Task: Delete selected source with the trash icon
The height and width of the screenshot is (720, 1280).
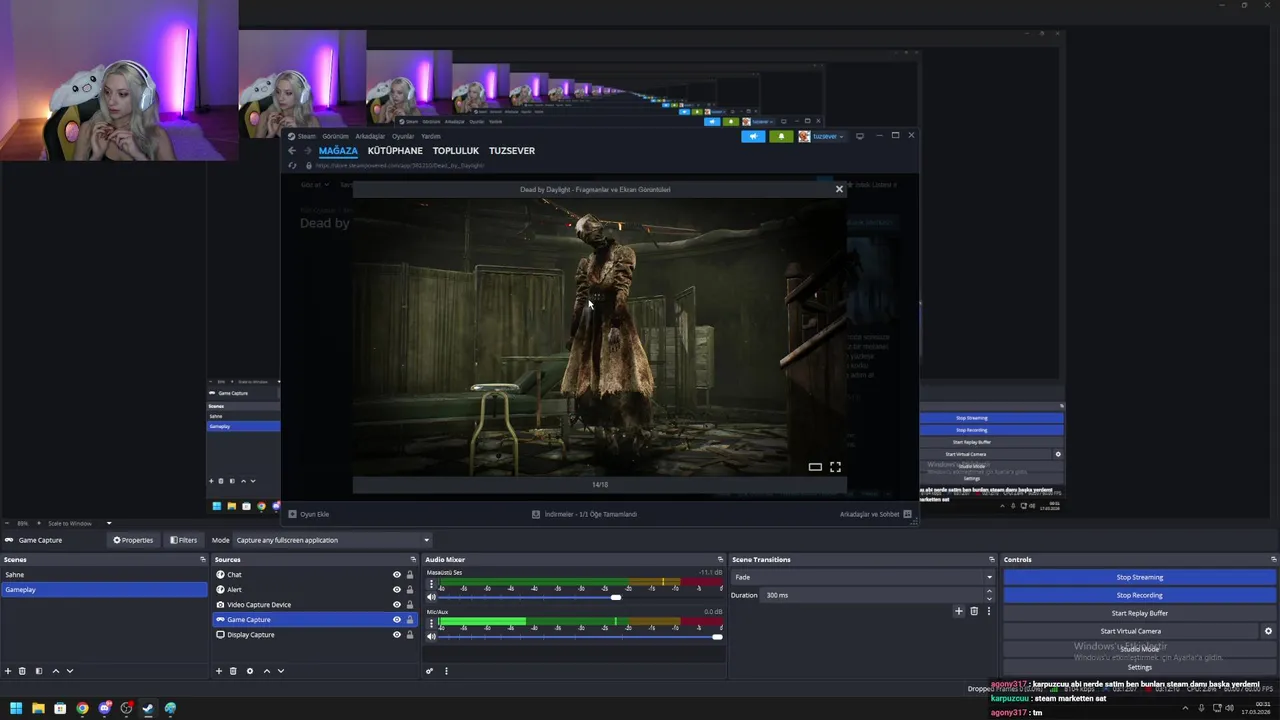Action: pos(233,671)
